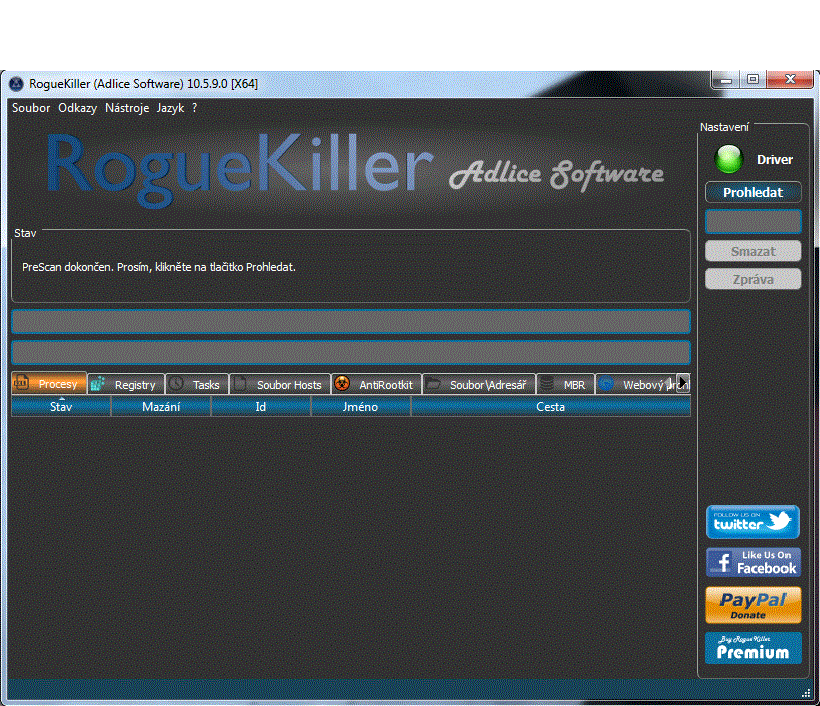The image size is (820, 706).
Task: Start a scan with Prohledat button
Action: pos(753,192)
